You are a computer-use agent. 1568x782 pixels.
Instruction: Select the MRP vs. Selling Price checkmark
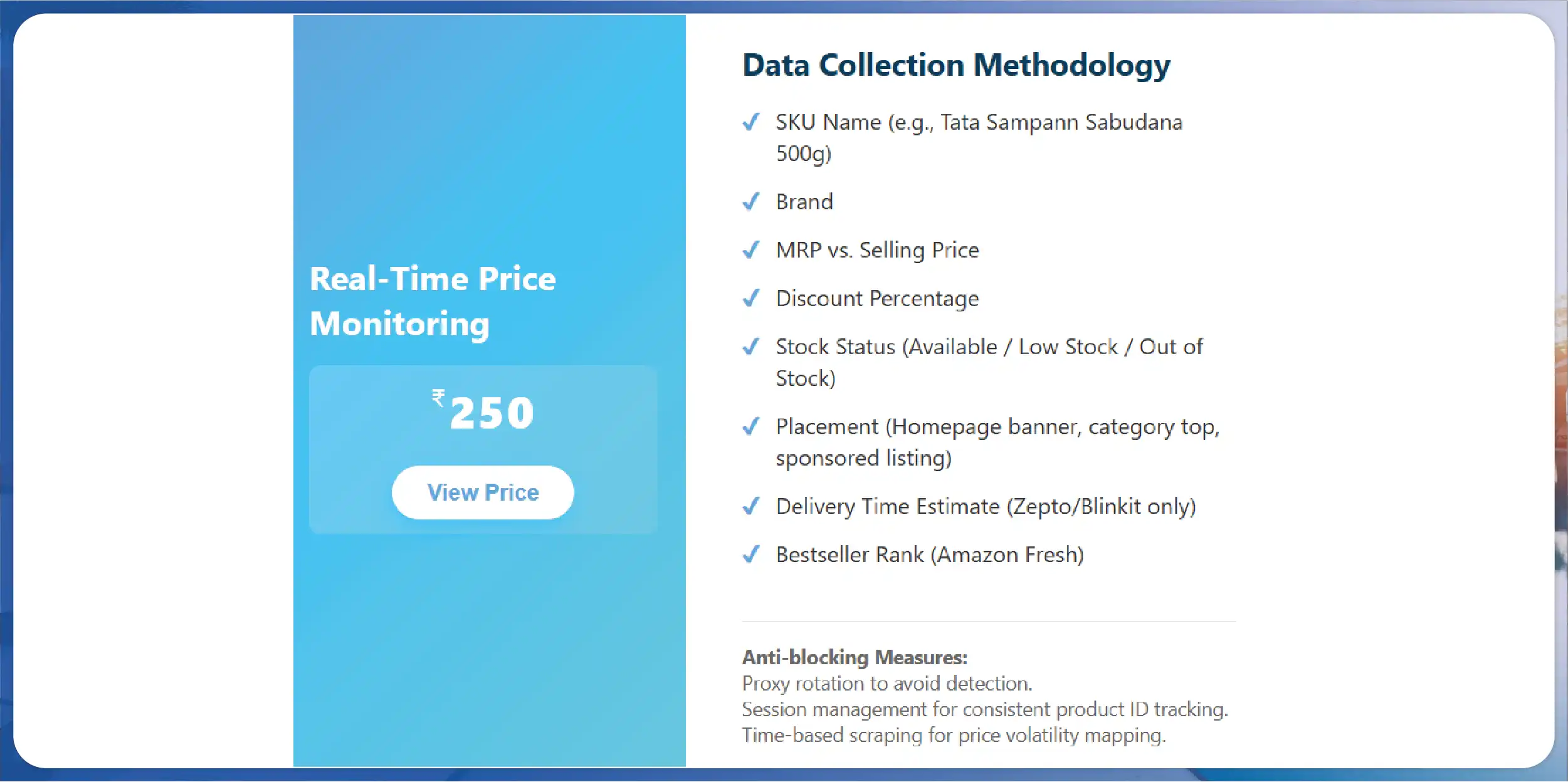click(750, 250)
